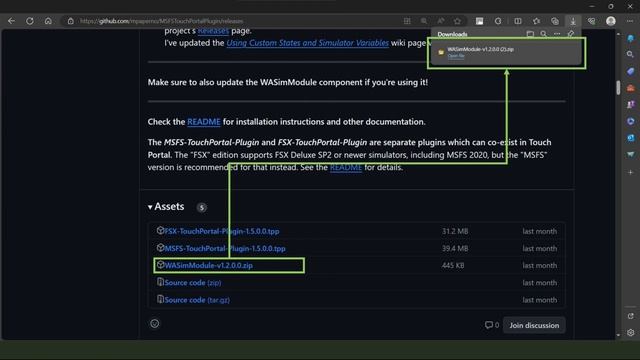Open the Releases link
640x360 pixels.
point(213,31)
